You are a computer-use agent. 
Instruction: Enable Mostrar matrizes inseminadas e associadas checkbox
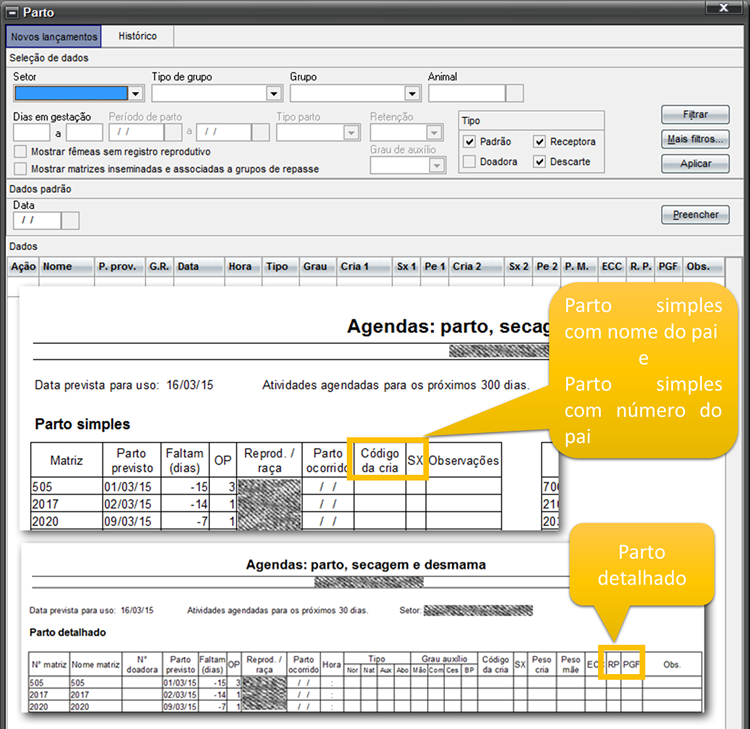tap(20, 169)
